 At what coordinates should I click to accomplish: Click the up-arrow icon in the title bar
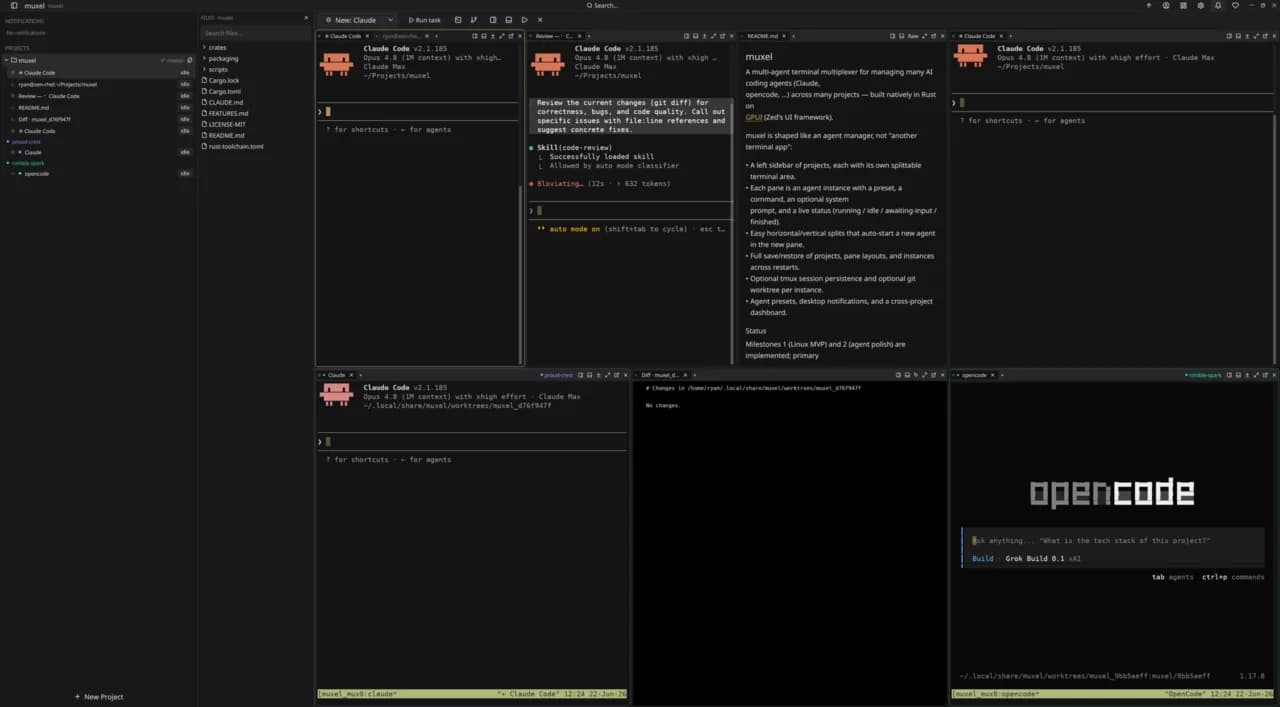click(x=1148, y=5)
